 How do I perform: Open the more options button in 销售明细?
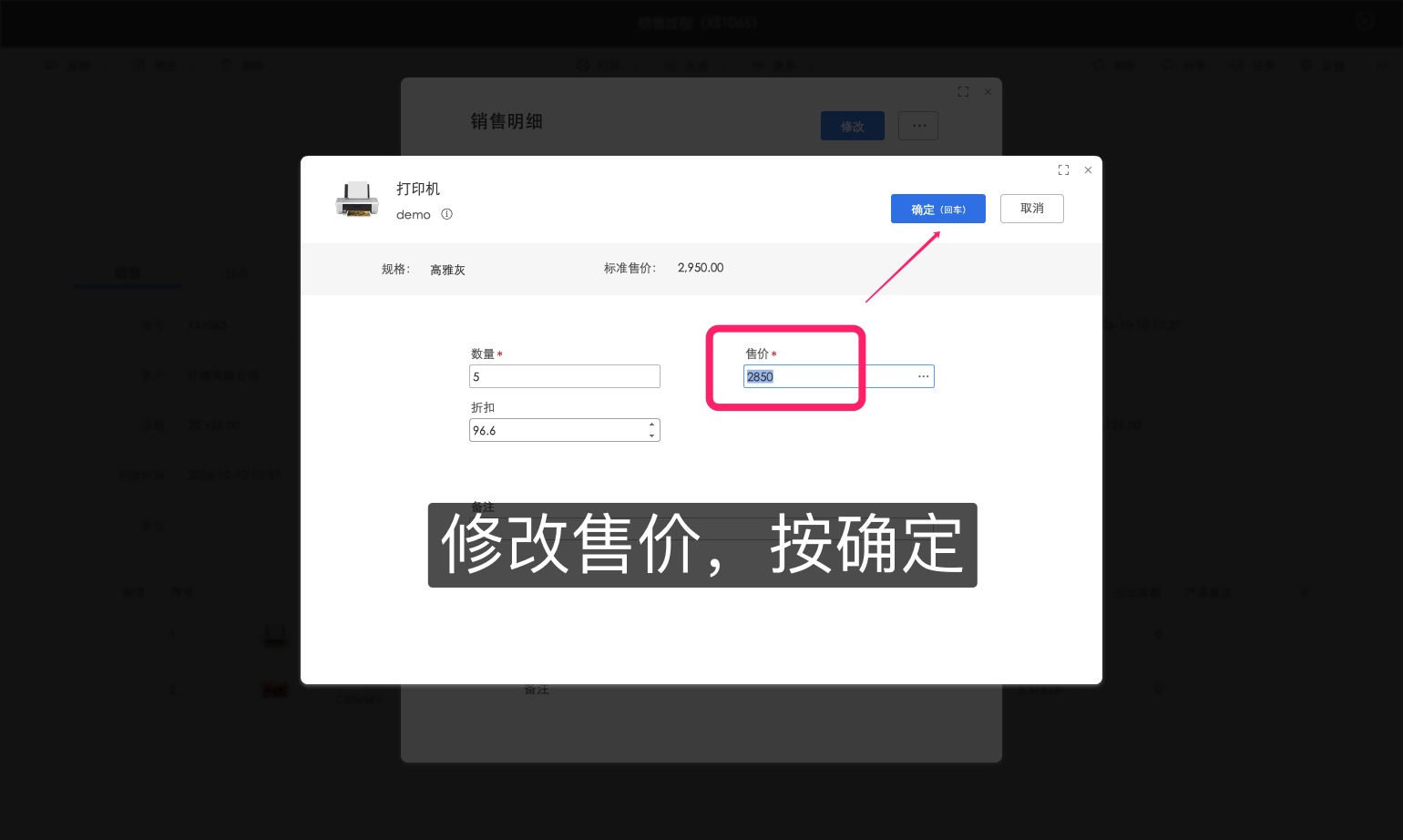(x=918, y=126)
